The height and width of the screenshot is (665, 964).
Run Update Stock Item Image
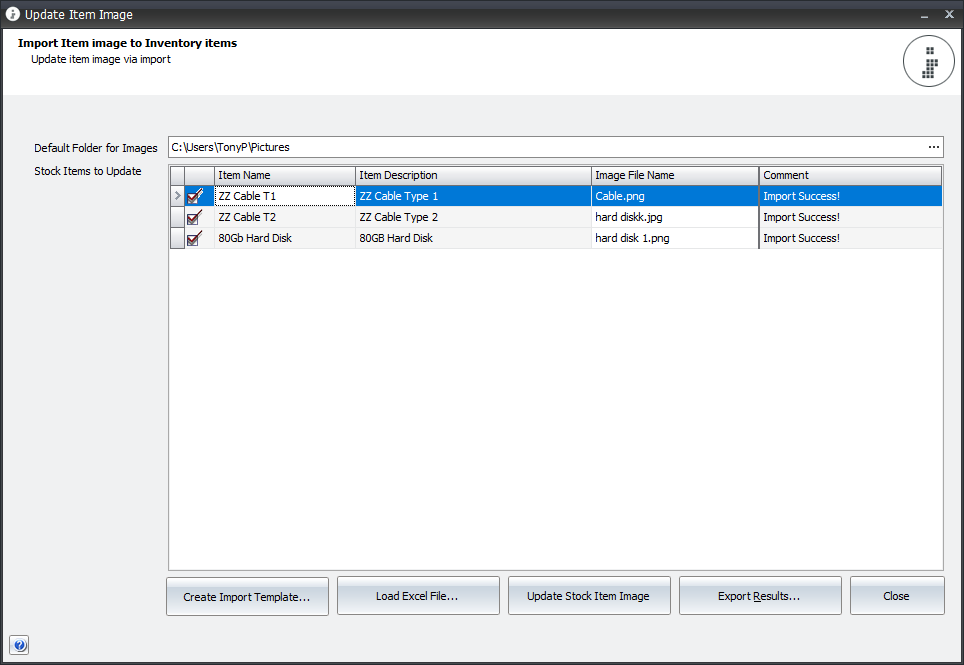click(x=589, y=596)
